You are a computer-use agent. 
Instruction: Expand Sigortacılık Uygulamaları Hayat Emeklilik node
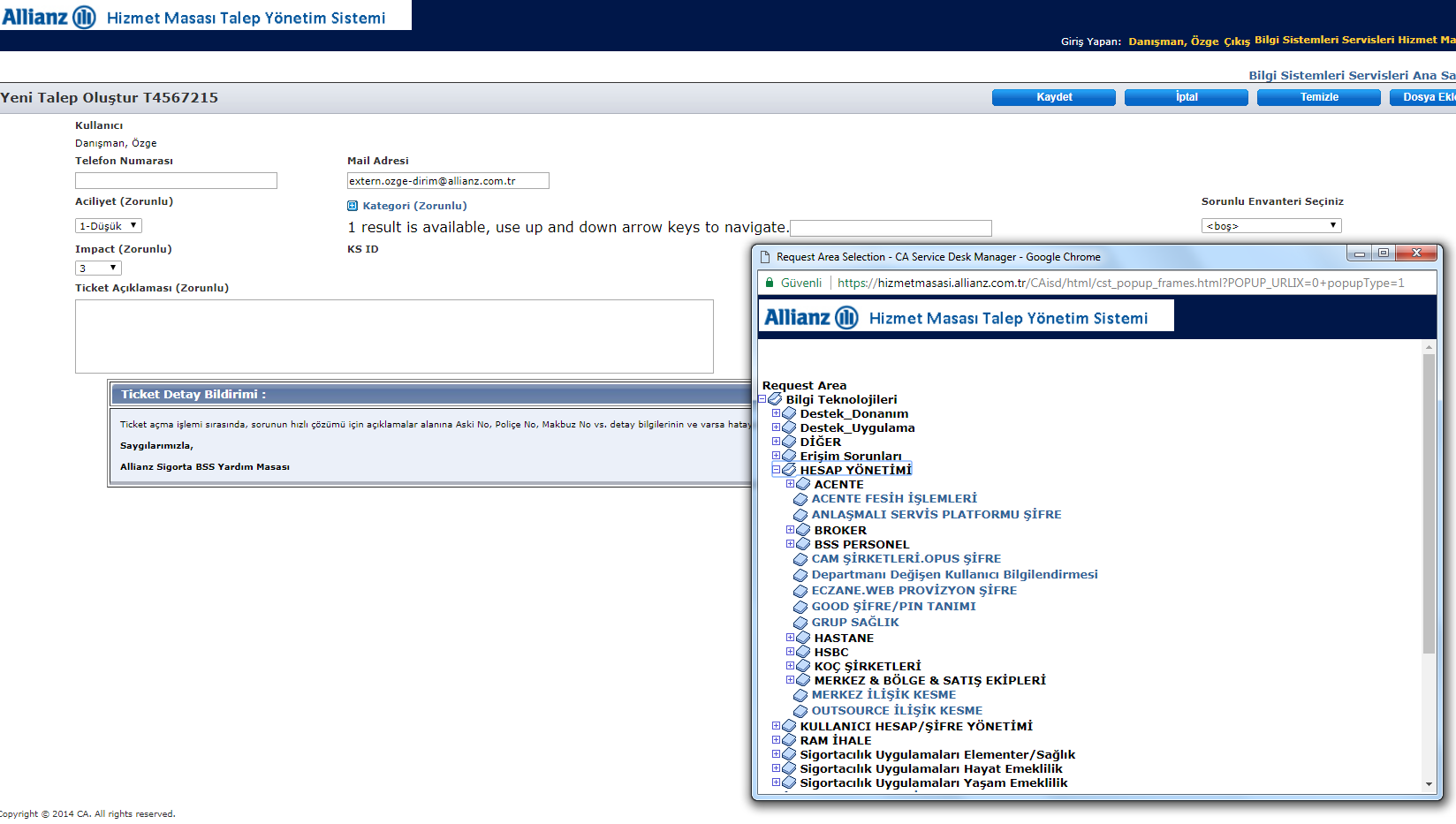pos(777,768)
